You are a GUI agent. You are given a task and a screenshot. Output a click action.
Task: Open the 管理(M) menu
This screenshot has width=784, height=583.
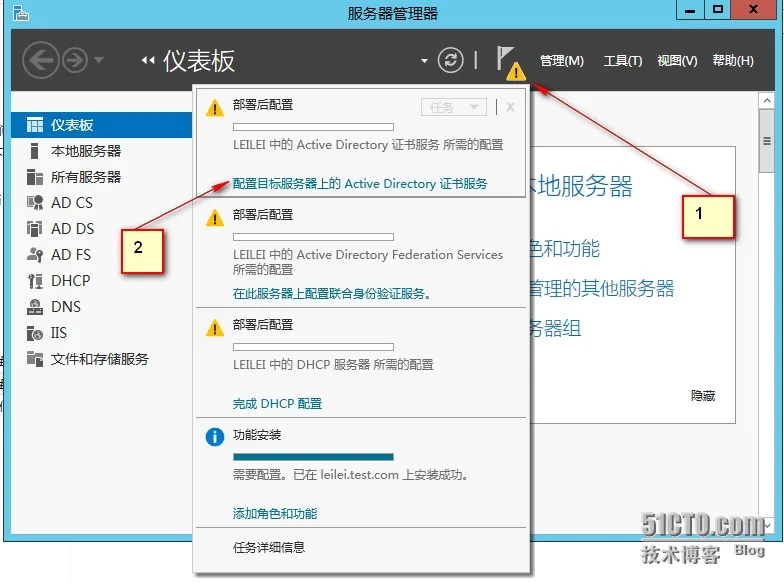pos(562,60)
